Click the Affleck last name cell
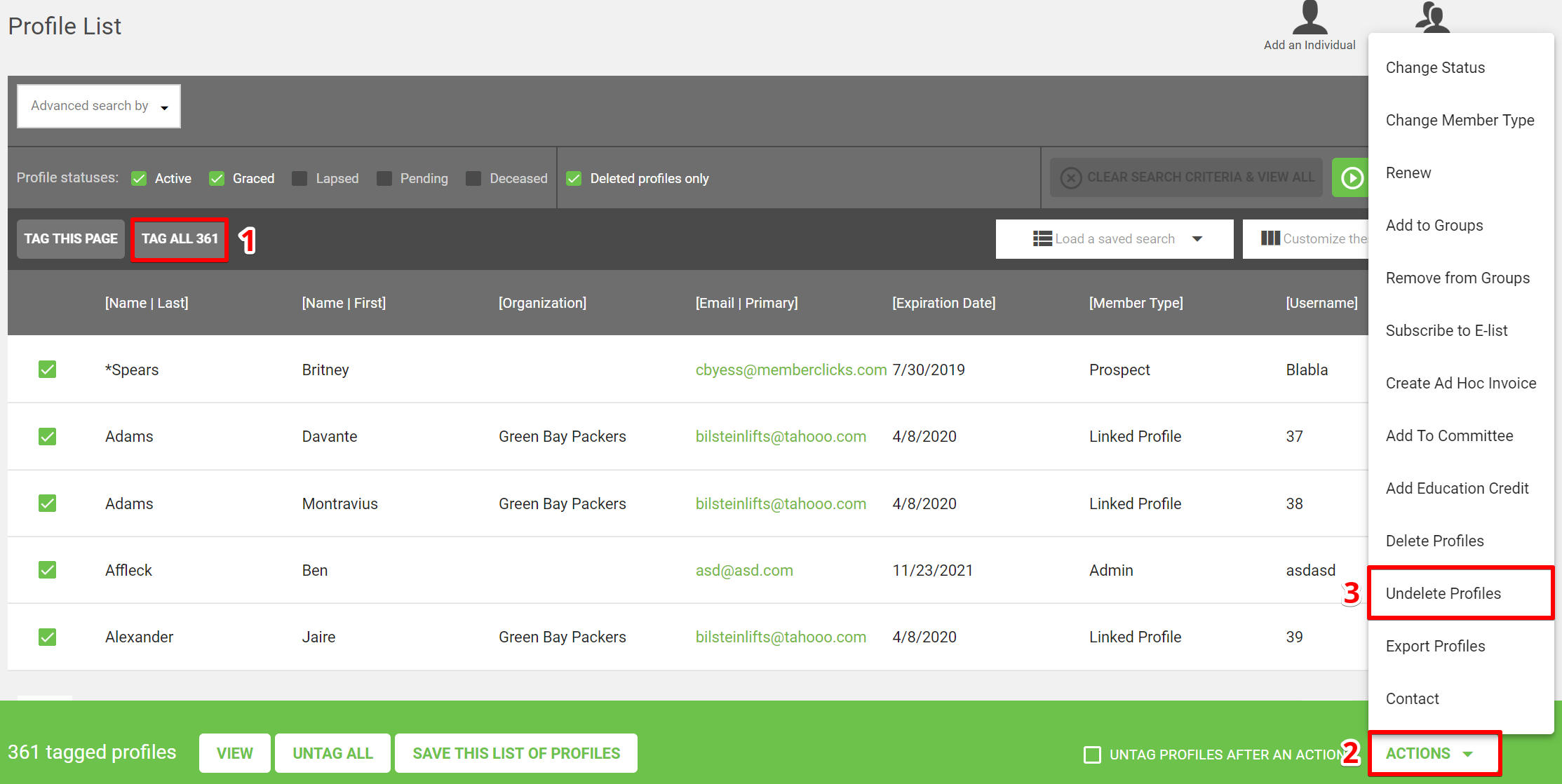The image size is (1562, 784). (x=128, y=570)
